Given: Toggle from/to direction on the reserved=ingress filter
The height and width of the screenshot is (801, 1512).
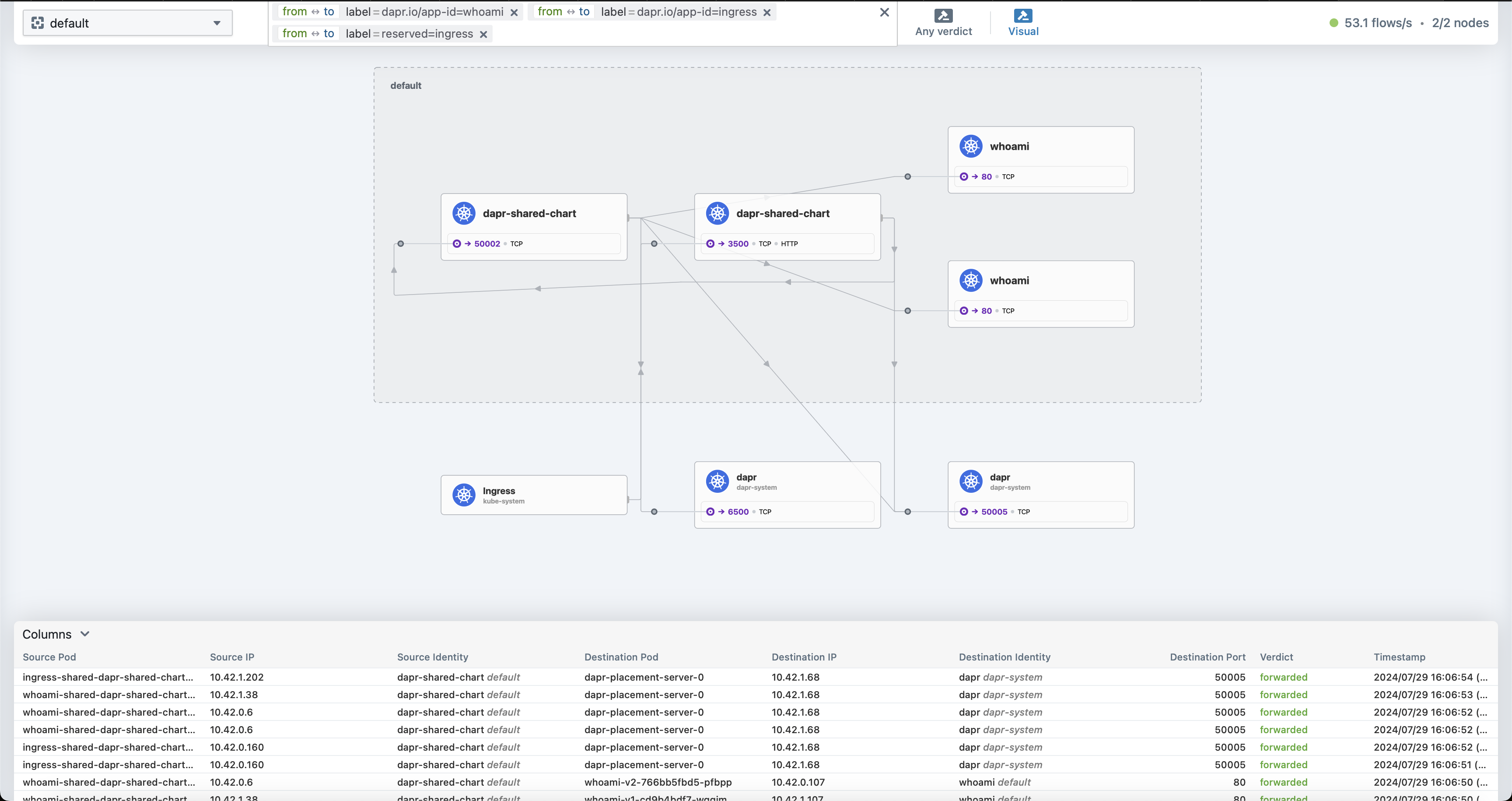Looking at the screenshot, I should [x=308, y=33].
